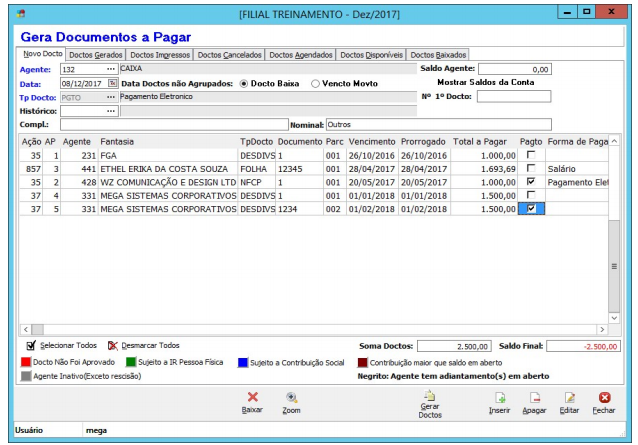Select the WZ COMUNICAÇÃO E DESIGN LTD cell
Screen dimensions: 638x445
point(168,182)
